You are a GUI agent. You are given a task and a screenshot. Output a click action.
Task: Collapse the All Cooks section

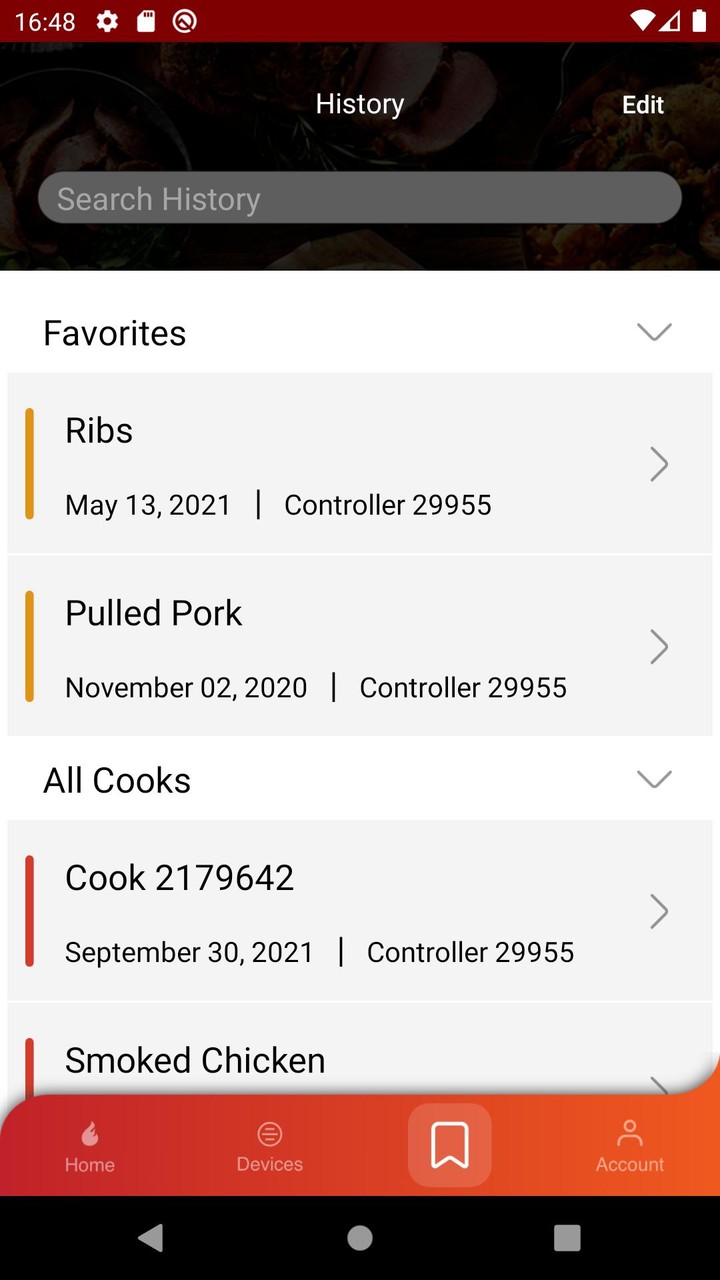[x=654, y=779]
